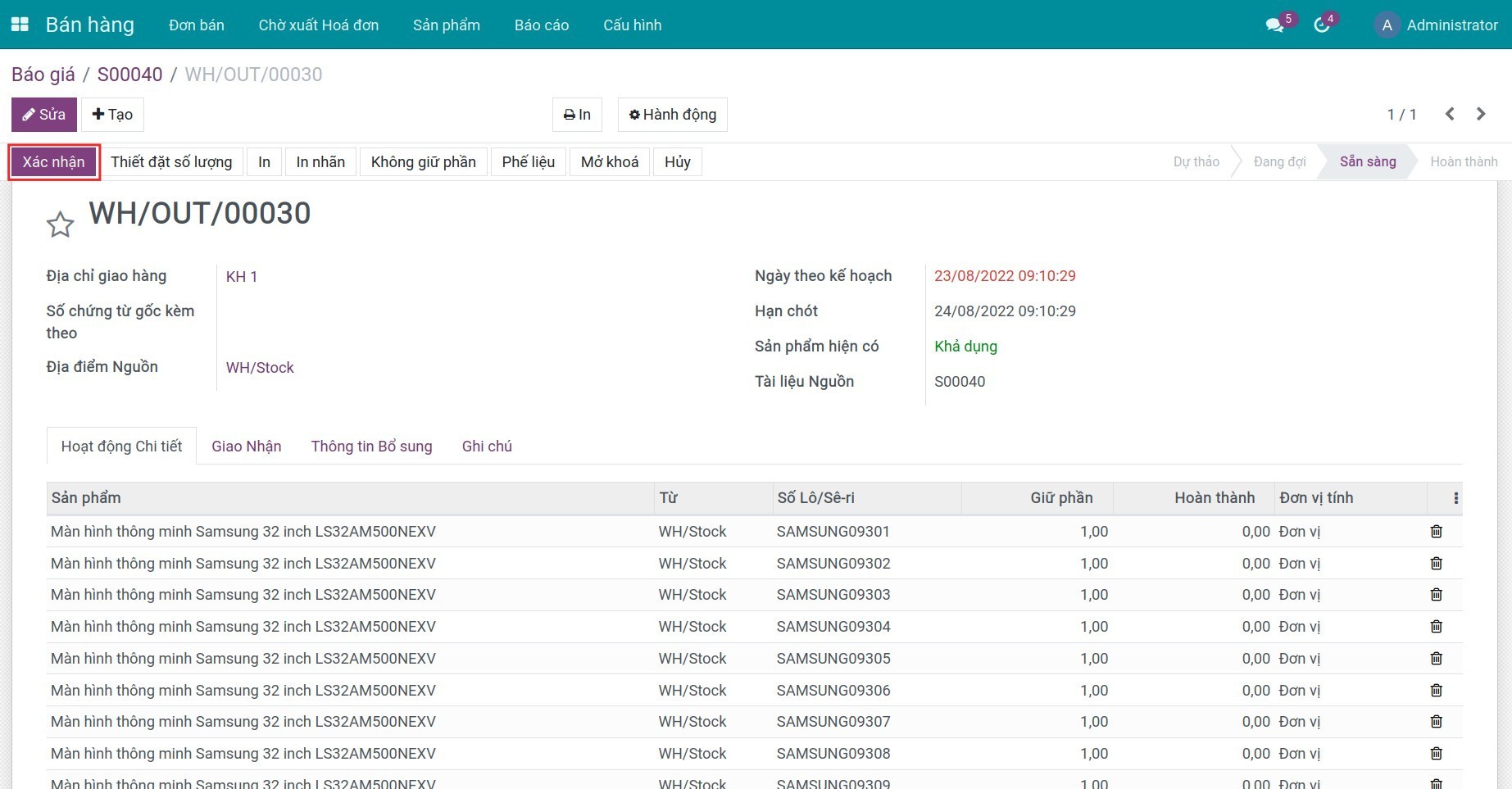Click the Phế liệu scrap button
1512x789 pixels.
529,162
